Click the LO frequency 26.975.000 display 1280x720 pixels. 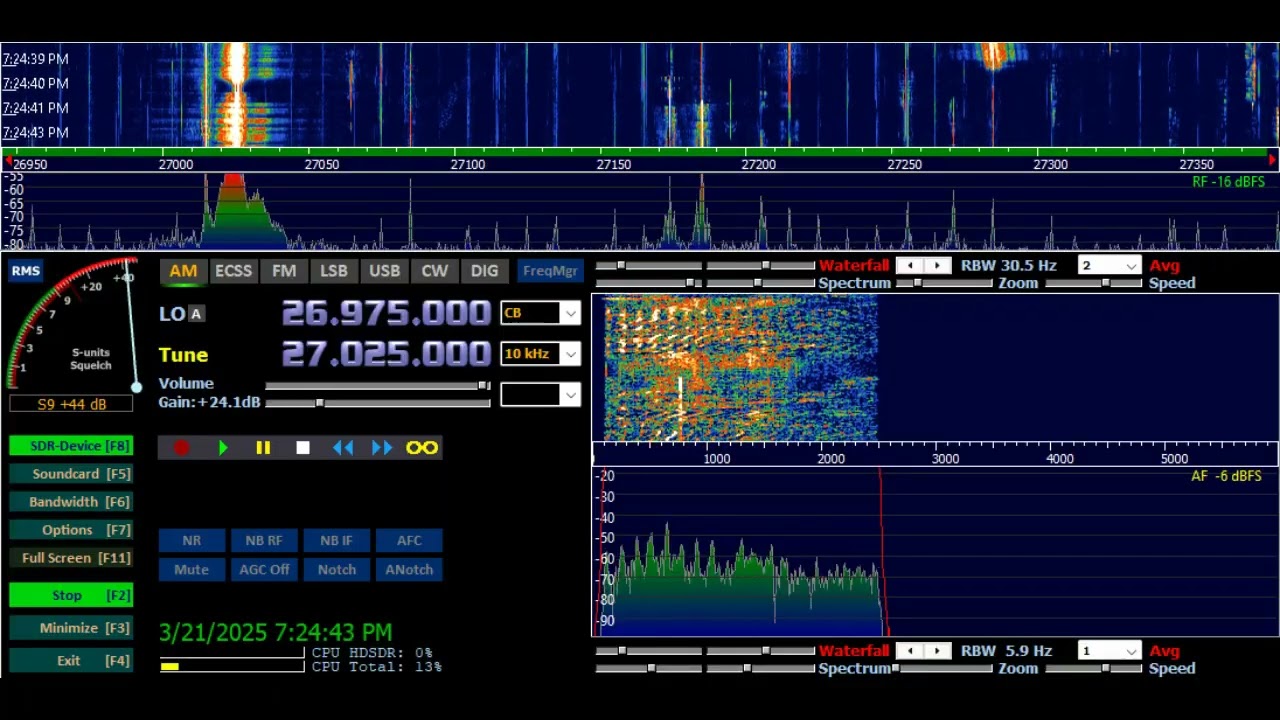click(x=386, y=313)
